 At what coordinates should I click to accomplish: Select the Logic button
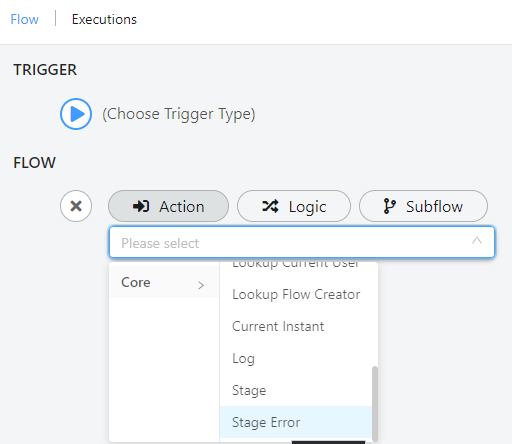pos(294,206)
